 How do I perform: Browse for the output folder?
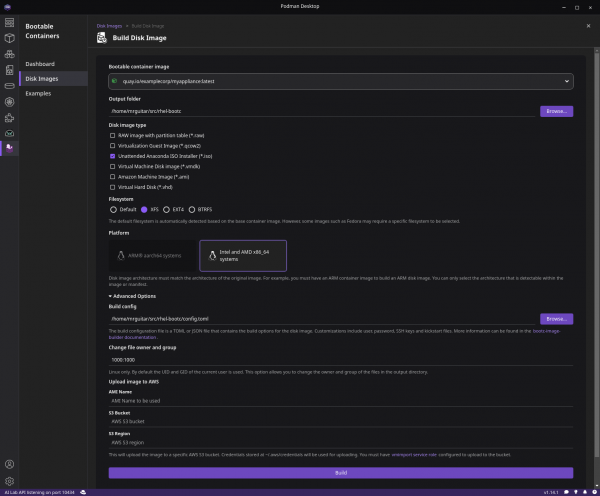[556, 111]
